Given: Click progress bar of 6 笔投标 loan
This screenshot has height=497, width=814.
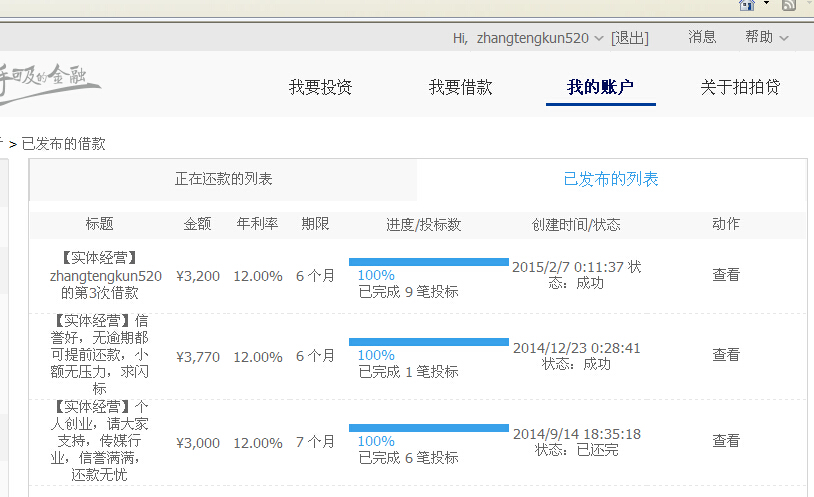Looking at the screenshot, I should click(429, 428).
